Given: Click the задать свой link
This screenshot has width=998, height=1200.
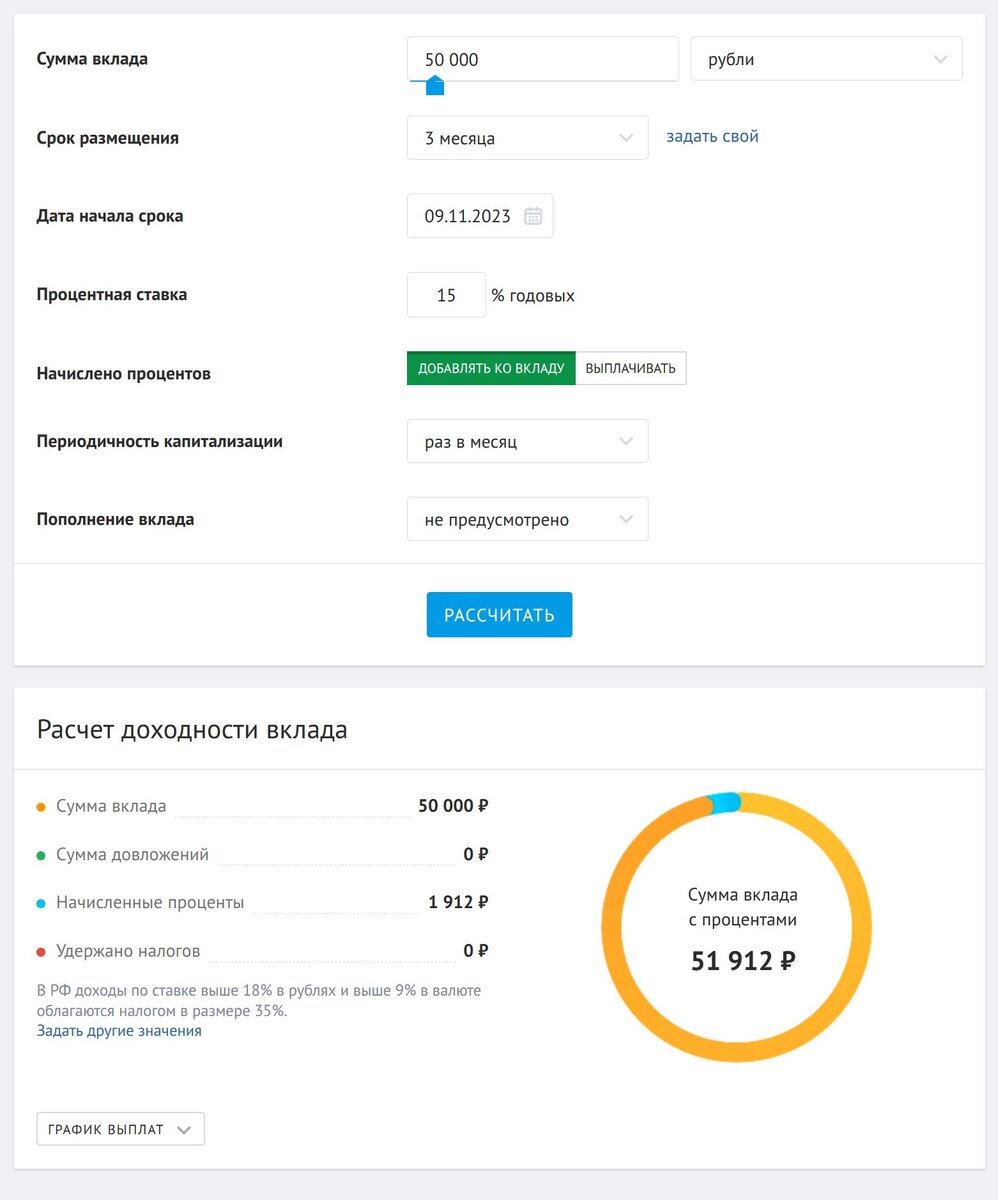Looking at the screenshot, I should [712, 137].
